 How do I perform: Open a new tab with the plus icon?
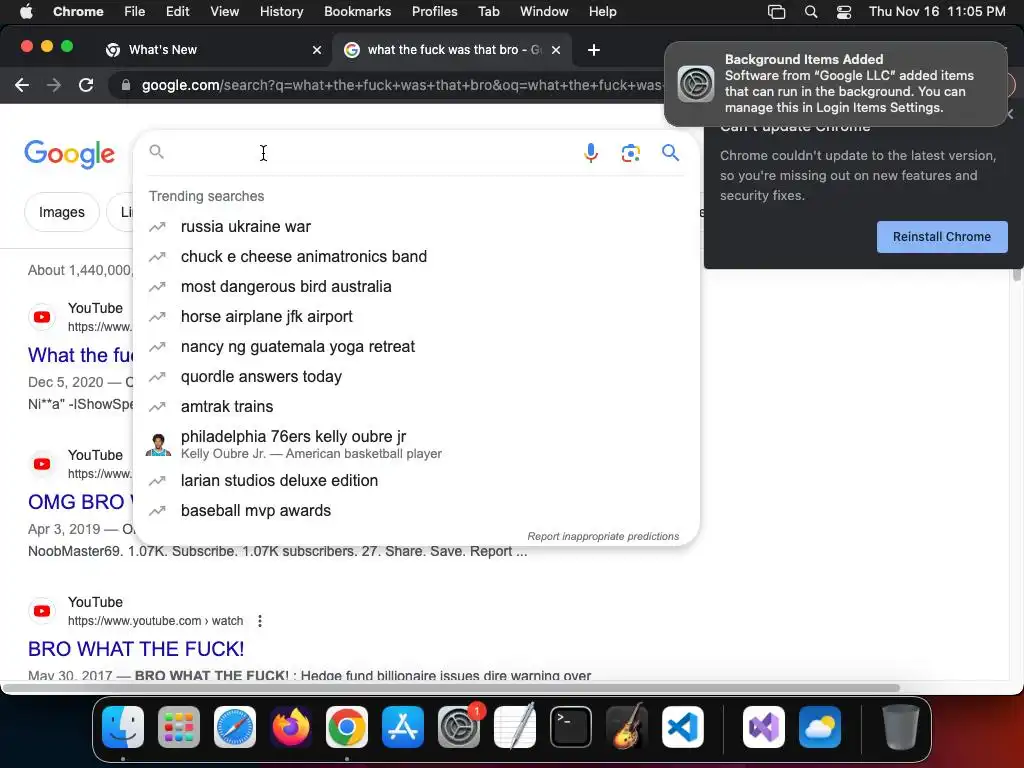coord(594,50)
